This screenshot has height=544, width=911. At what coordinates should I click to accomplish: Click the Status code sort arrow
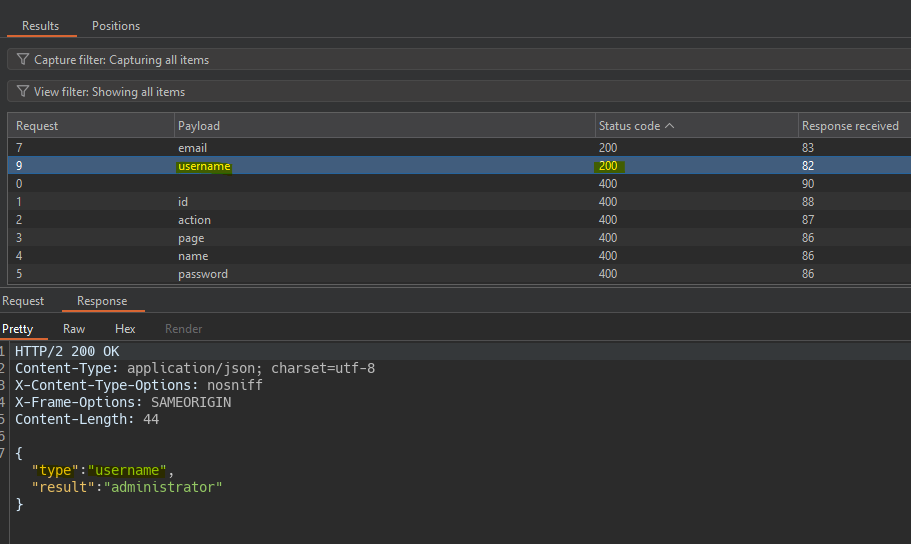[x=669, y=126]
